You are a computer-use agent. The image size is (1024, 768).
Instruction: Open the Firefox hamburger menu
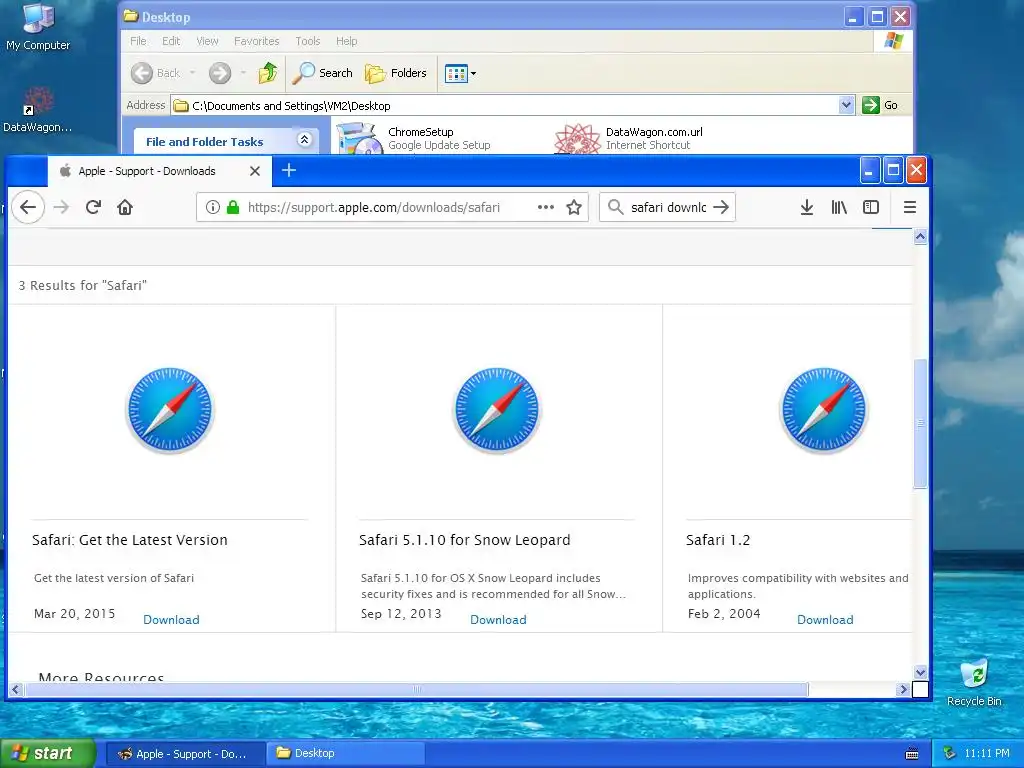[x=909, y=207]
